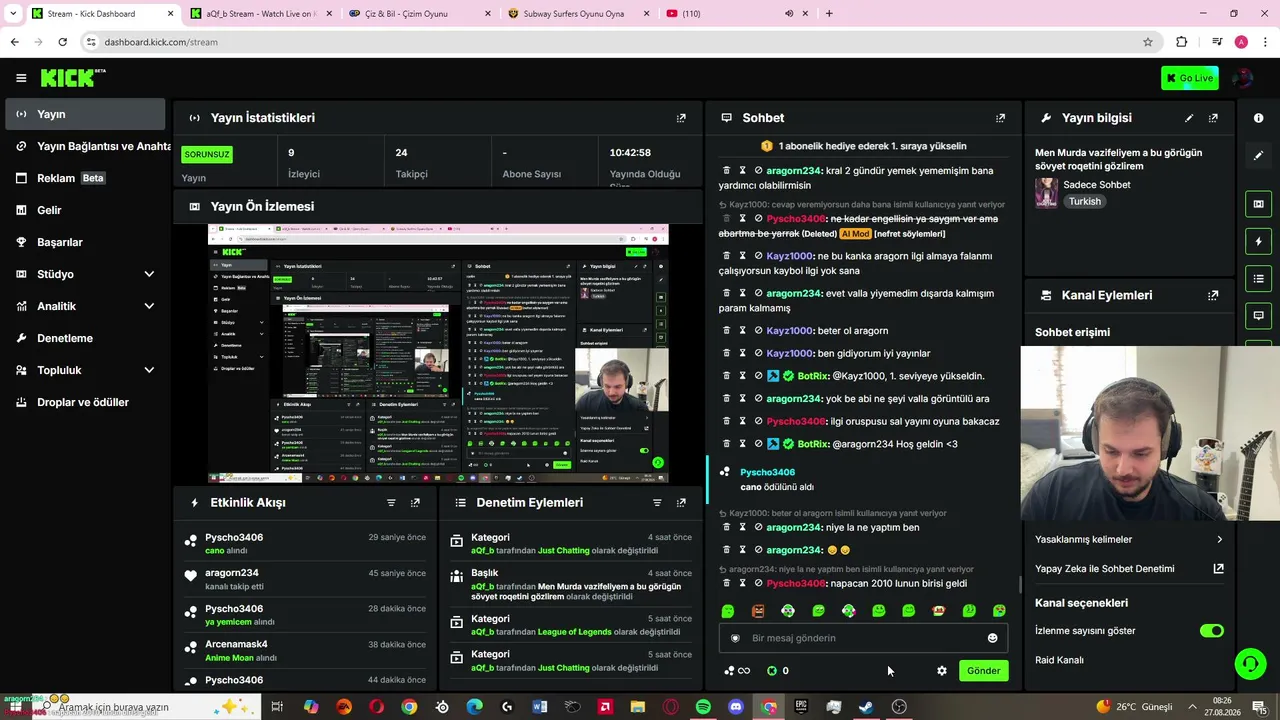Expand the Topluluk sidebar section
This screenshot has width=1280, height=720.
[x=149, y=370]
